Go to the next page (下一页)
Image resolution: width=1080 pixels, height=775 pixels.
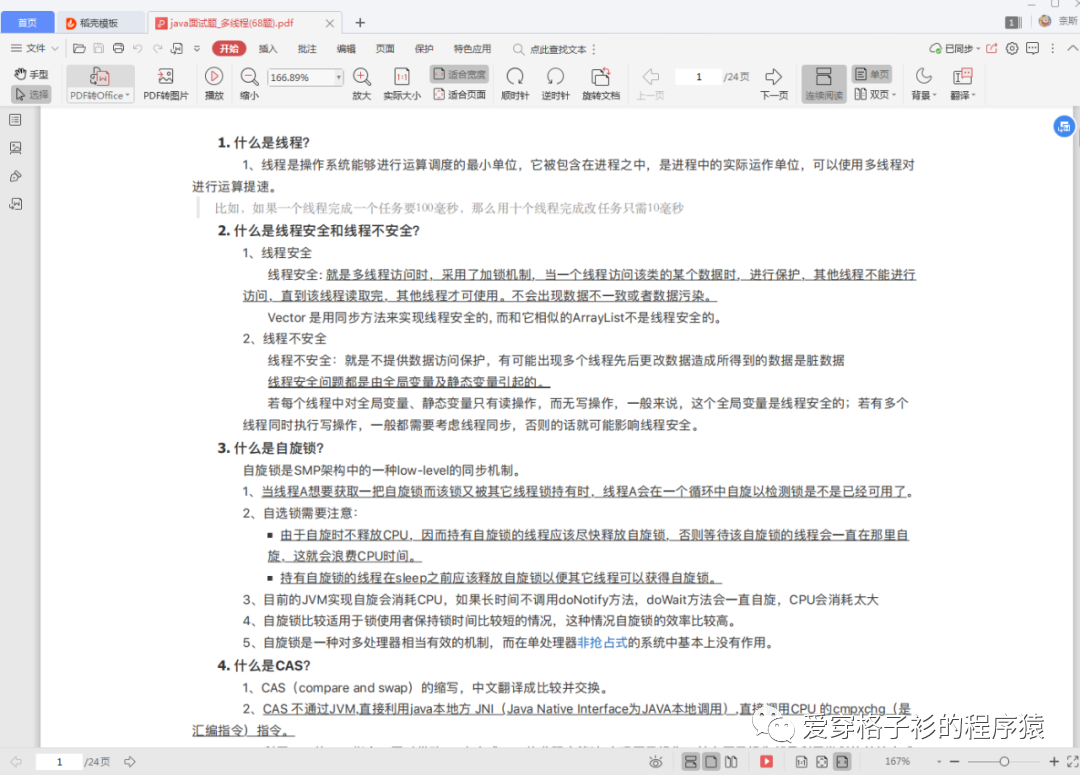coord(773,84)
